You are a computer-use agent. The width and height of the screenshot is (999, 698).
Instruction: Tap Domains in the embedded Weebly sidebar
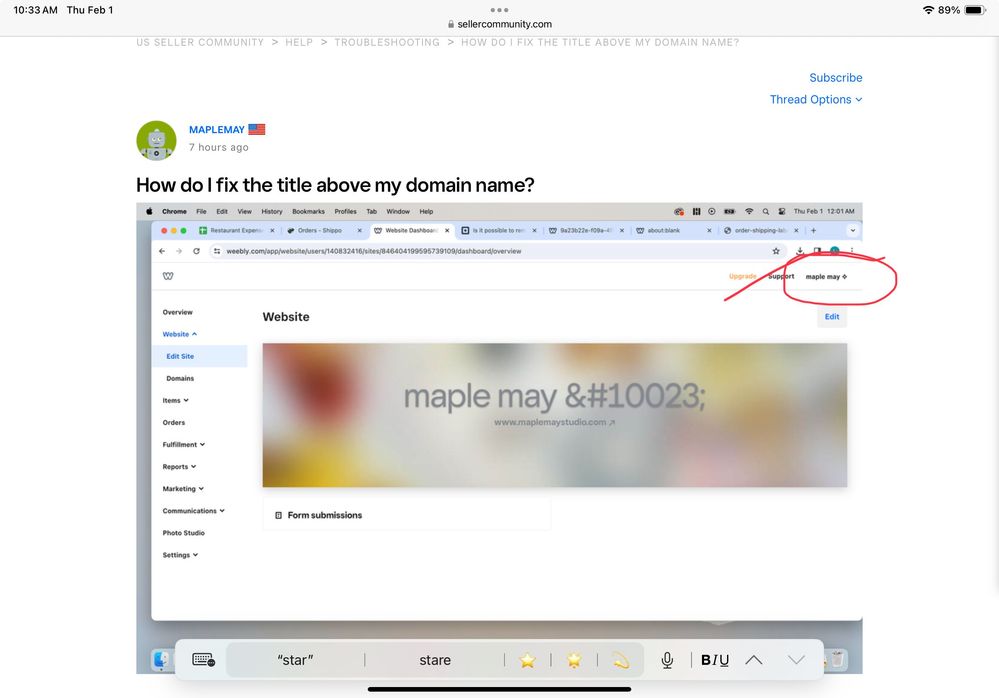coord(180,378)
